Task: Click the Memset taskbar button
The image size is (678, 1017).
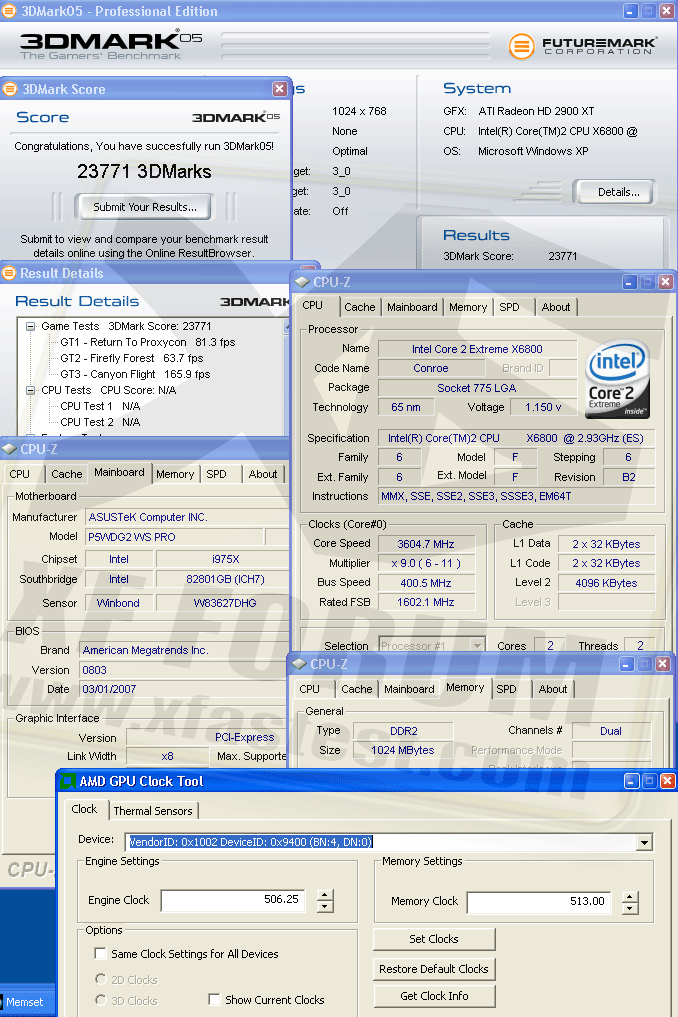Action: pos(25,1002)
